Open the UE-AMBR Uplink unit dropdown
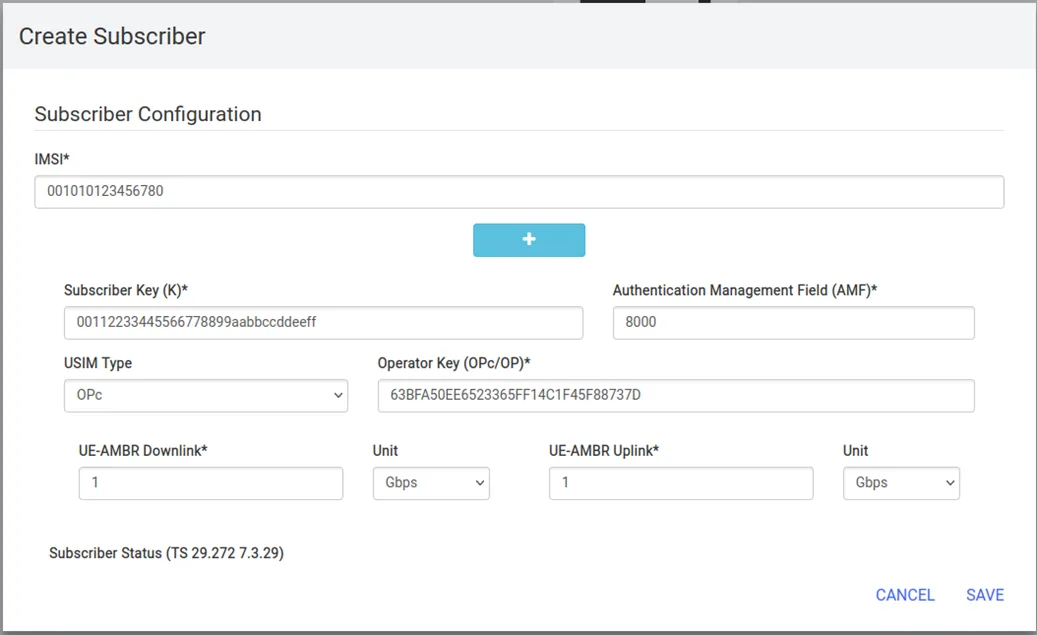The height and width of the screenshot is (635, 1037). pyautogui.click(x=901, y=484)
